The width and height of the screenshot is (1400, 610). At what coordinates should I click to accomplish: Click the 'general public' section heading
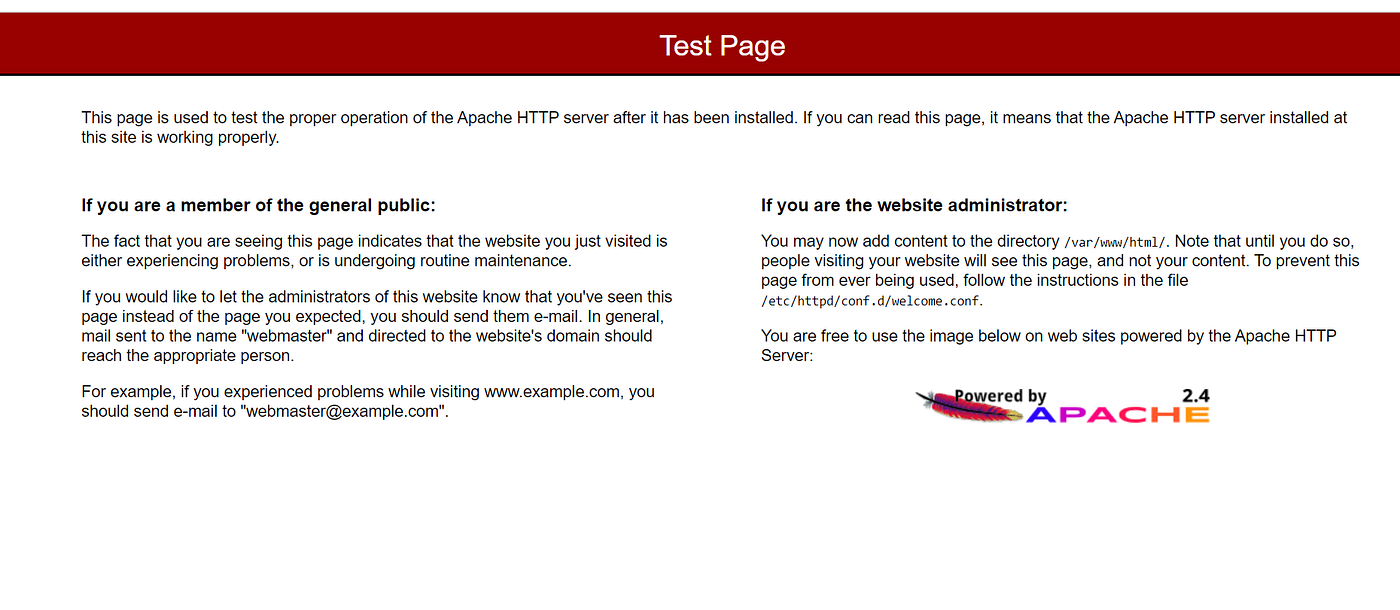tap(258, 204)
